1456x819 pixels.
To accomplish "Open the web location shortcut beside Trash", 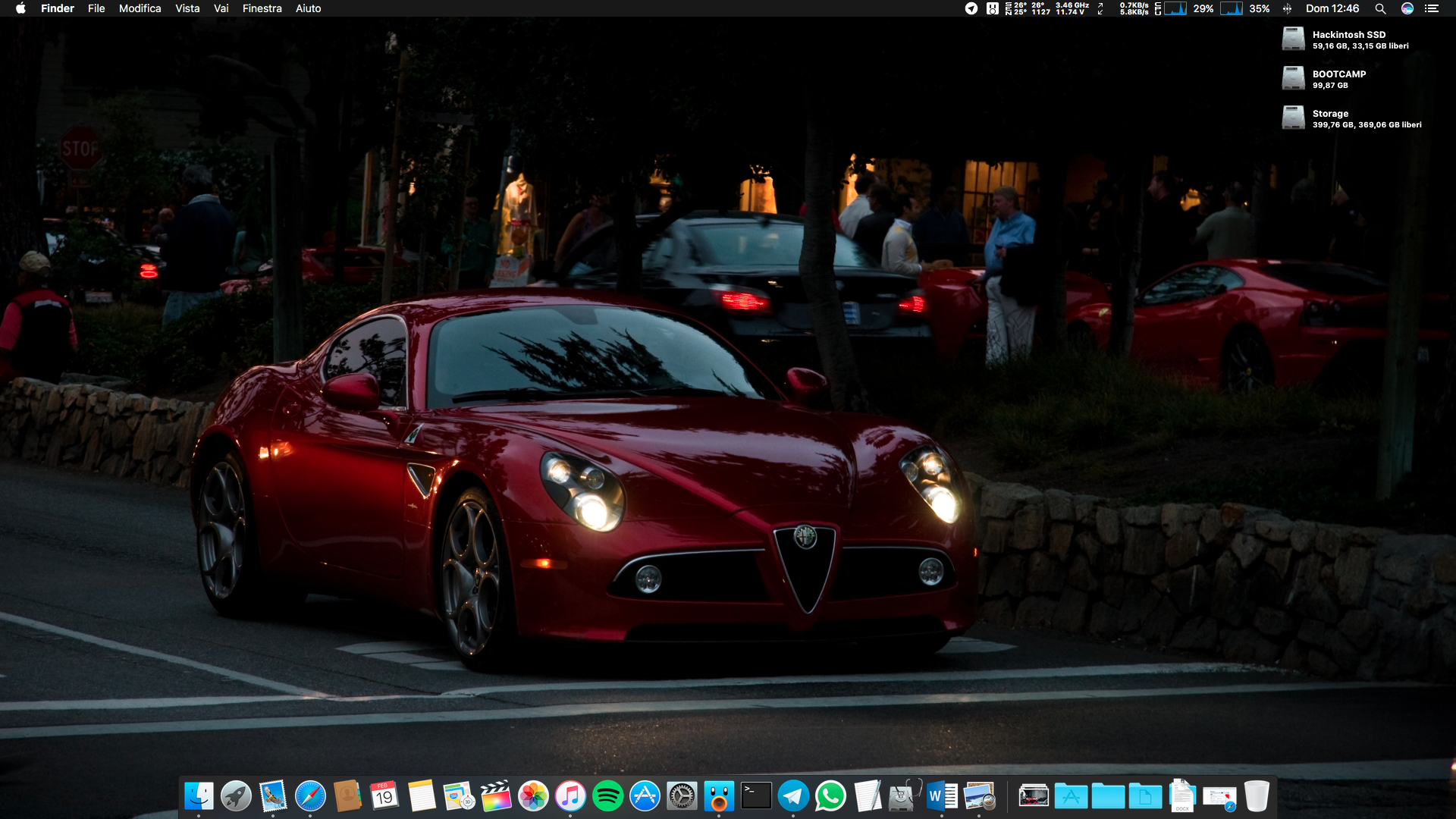I will pyautogui.click(x=1219, y=798).
